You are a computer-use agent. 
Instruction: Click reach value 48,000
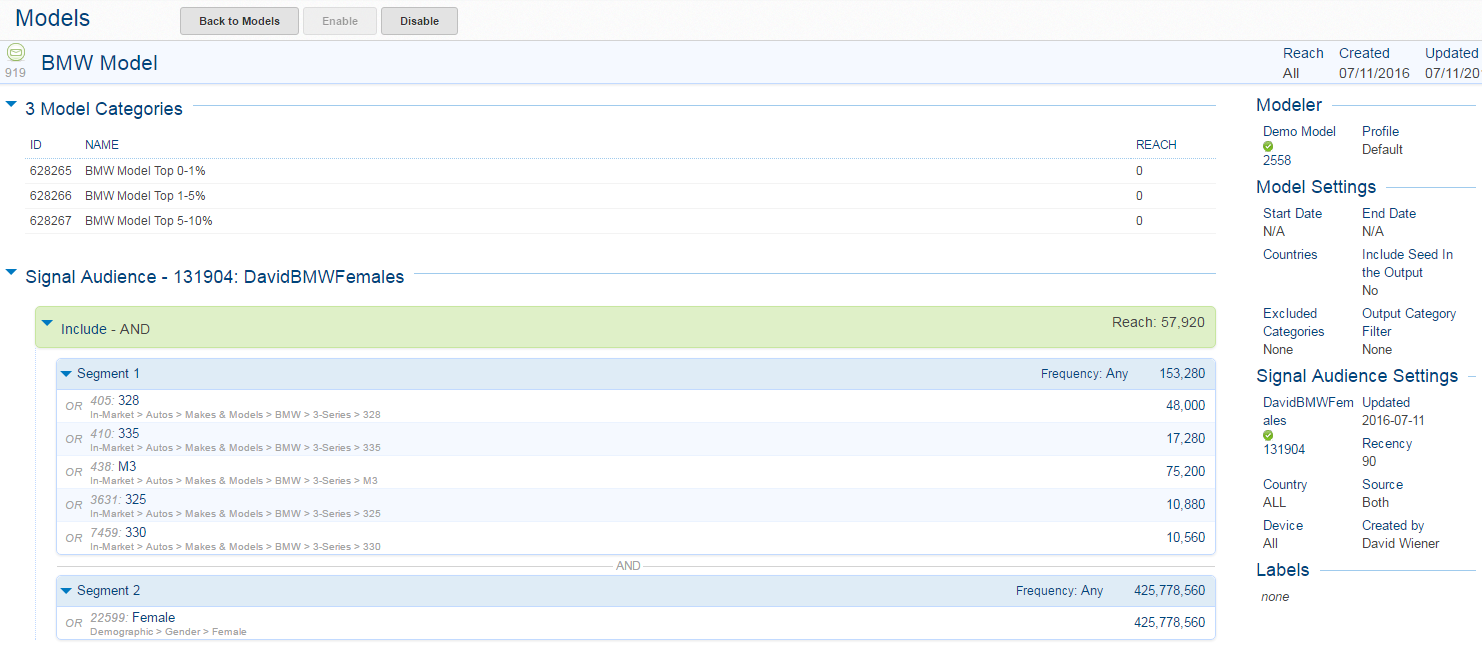(x=1185, y=406)
